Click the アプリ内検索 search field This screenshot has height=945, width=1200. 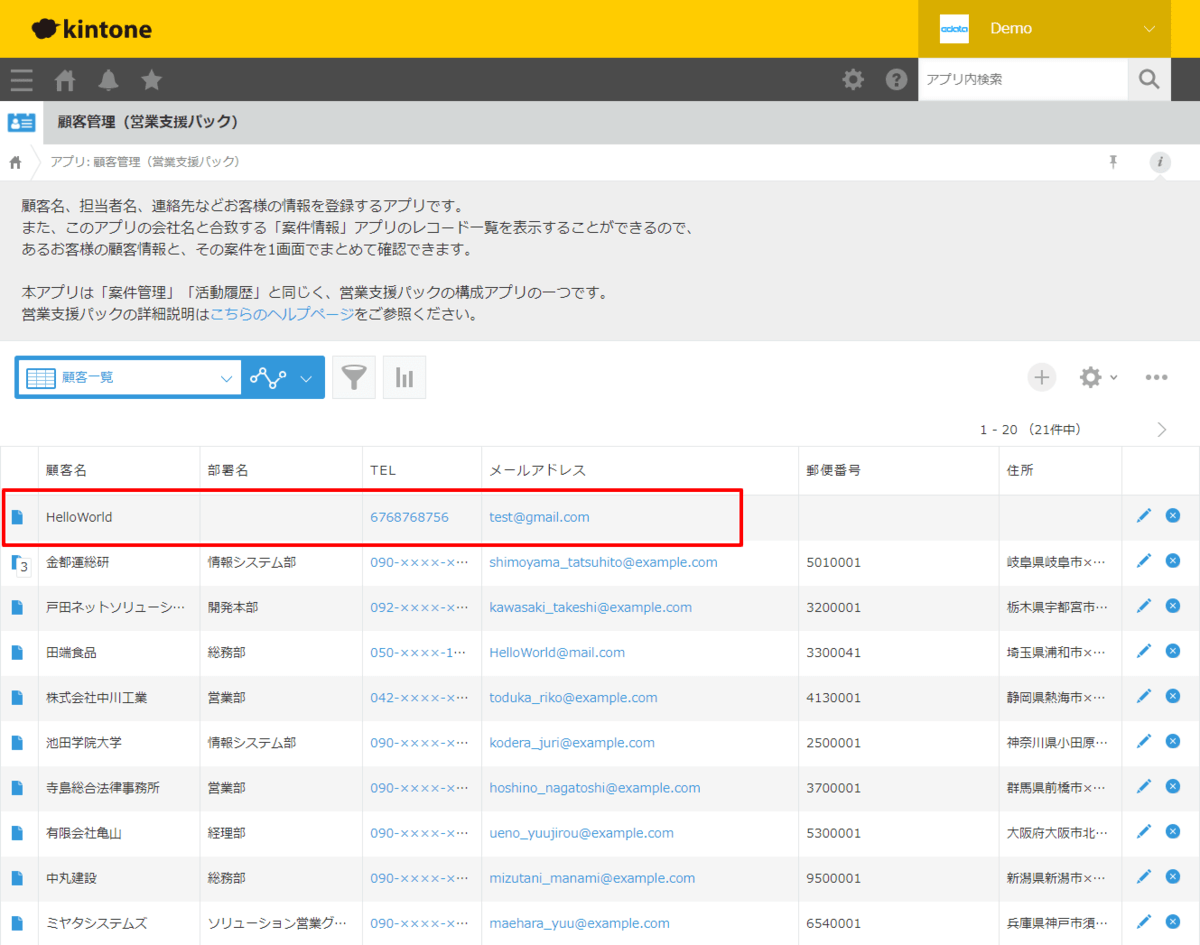coord(1023,79)
